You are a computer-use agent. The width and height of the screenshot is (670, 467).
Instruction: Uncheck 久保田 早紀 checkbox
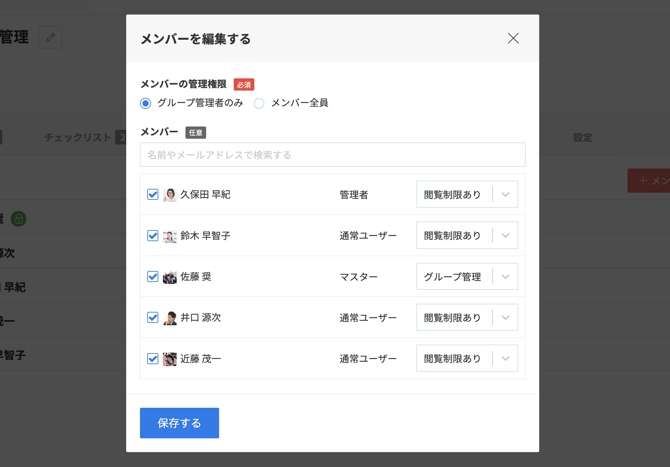(153, 194)
